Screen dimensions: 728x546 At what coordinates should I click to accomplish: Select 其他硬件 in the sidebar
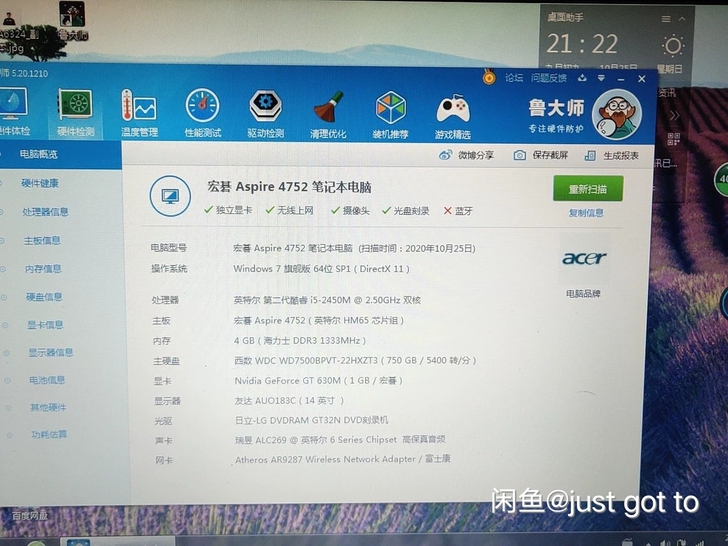point(48,407)
